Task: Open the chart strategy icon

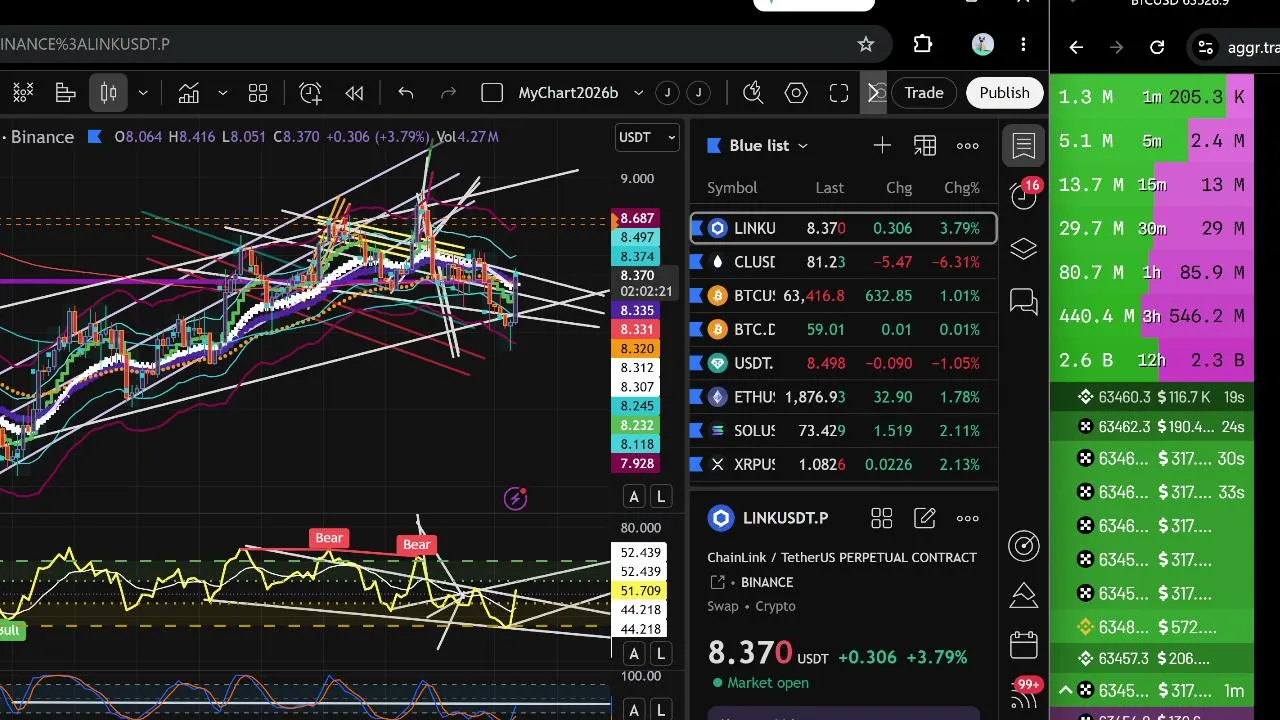Action: tap(189, 93)
